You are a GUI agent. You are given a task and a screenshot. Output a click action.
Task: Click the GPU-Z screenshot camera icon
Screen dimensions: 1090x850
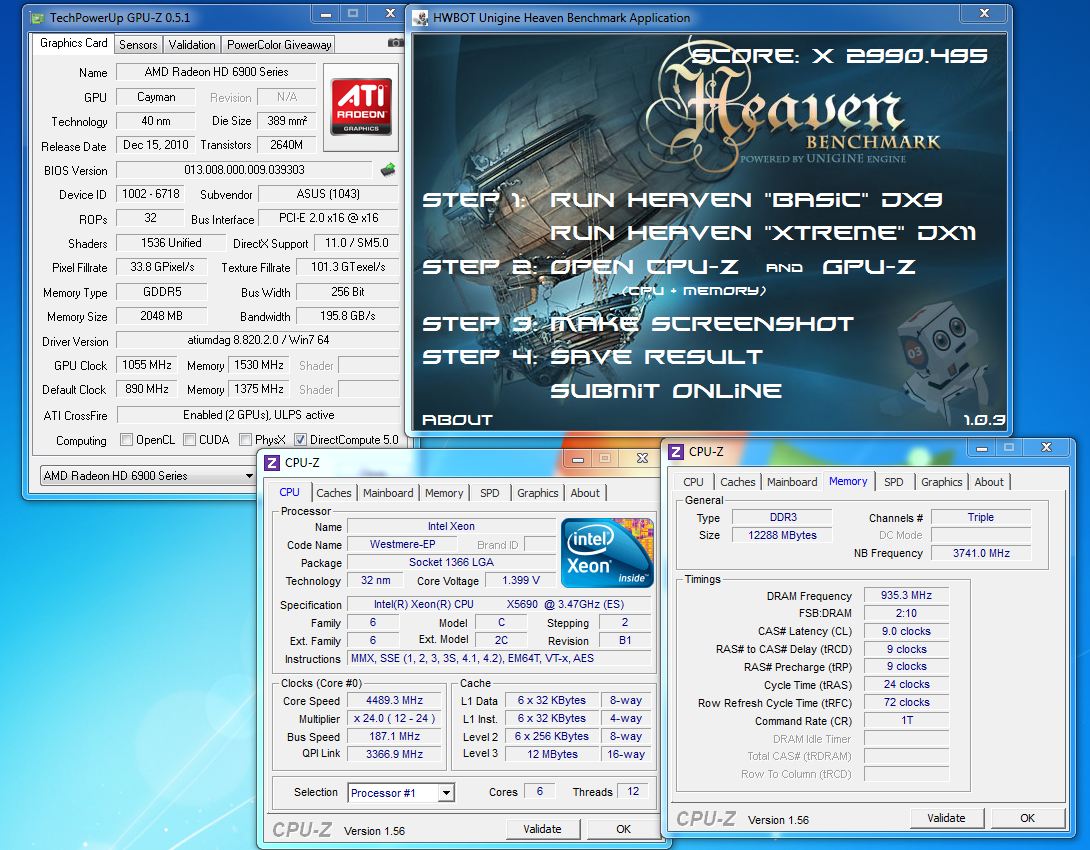coord(395,43)
